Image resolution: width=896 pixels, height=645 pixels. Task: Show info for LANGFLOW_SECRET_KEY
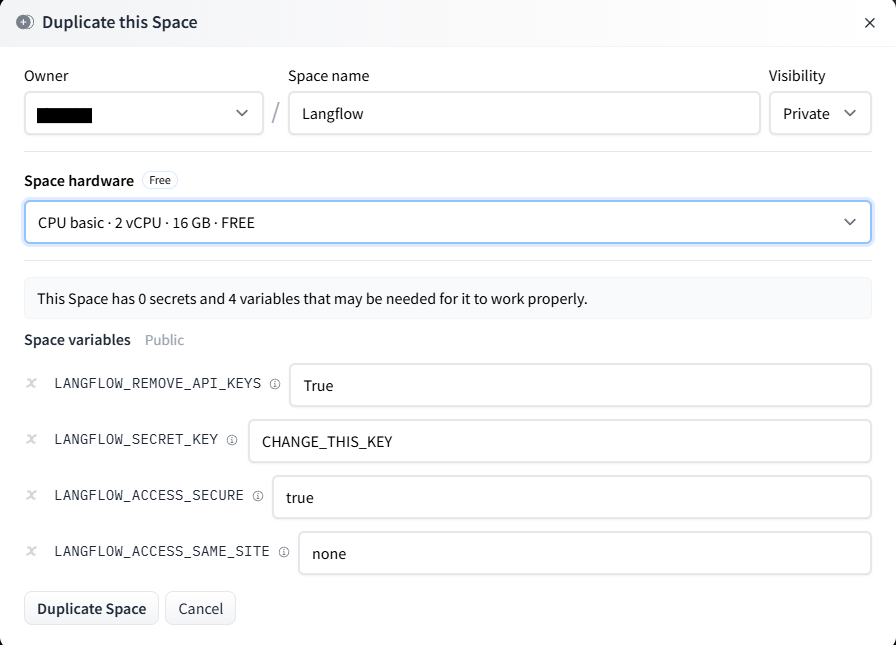(x=232, y=440)
